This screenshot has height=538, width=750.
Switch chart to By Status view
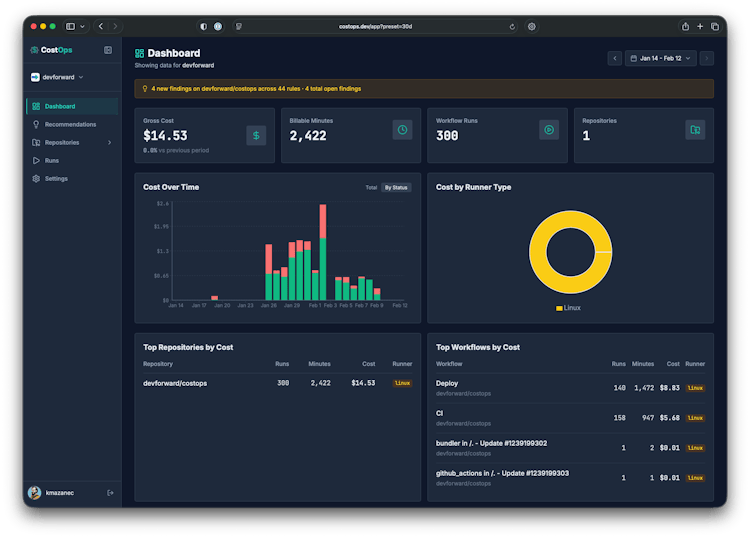point(396,187)
